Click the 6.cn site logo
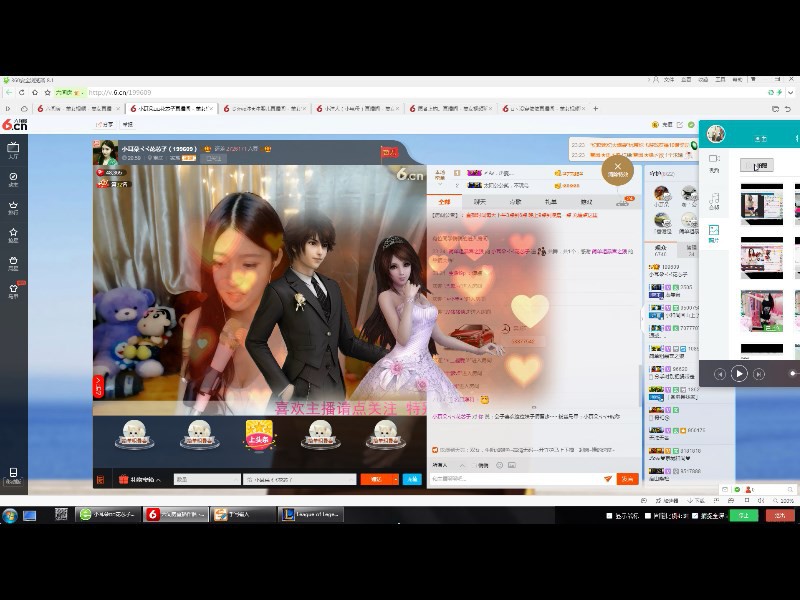The height and width of the screenshot is (600, 800). 14,124
